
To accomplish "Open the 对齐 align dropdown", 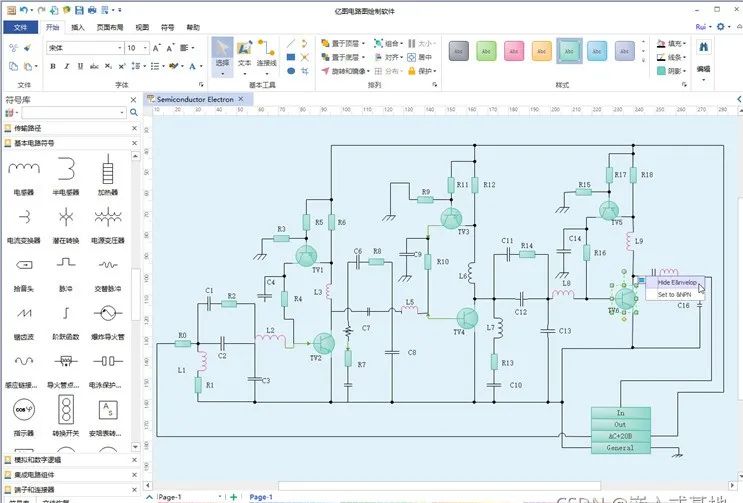I will pos(389,57).
